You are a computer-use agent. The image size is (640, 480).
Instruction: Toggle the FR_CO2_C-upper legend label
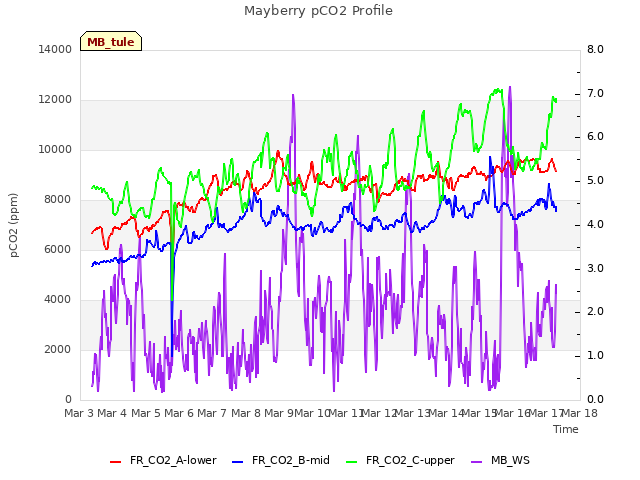click(410, 460)
